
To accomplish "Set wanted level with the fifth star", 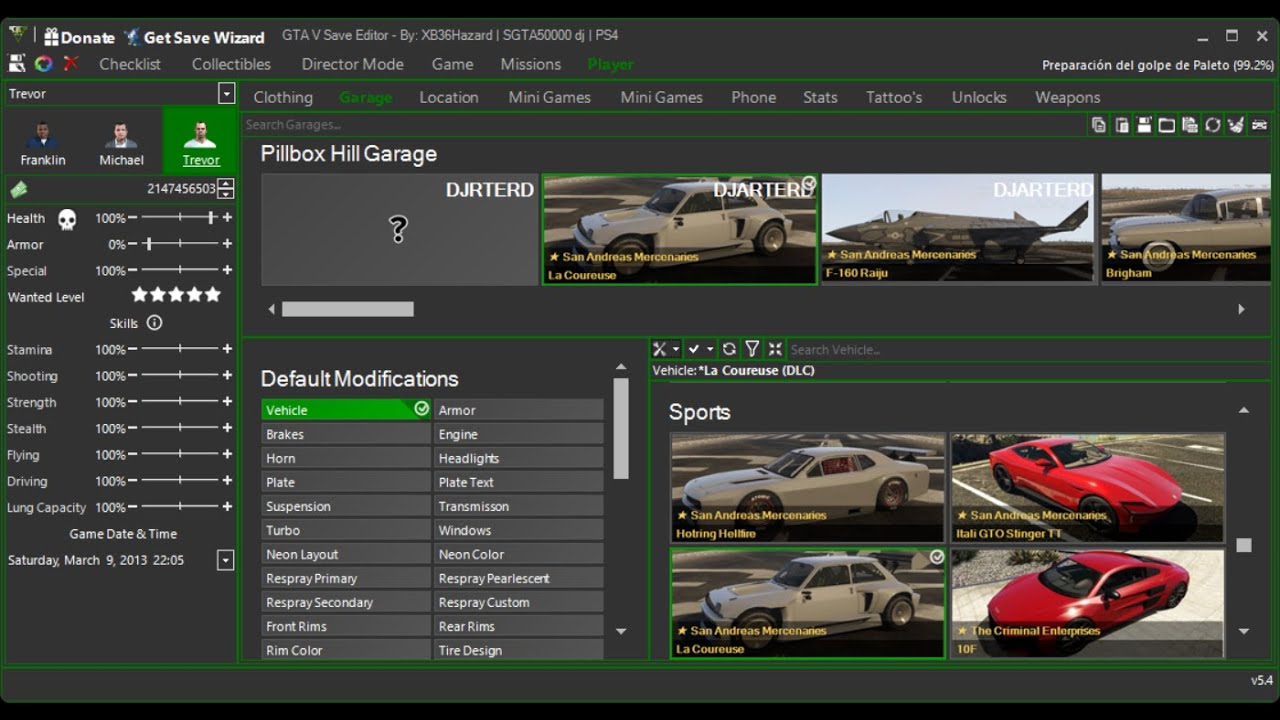I will (212, 295).
